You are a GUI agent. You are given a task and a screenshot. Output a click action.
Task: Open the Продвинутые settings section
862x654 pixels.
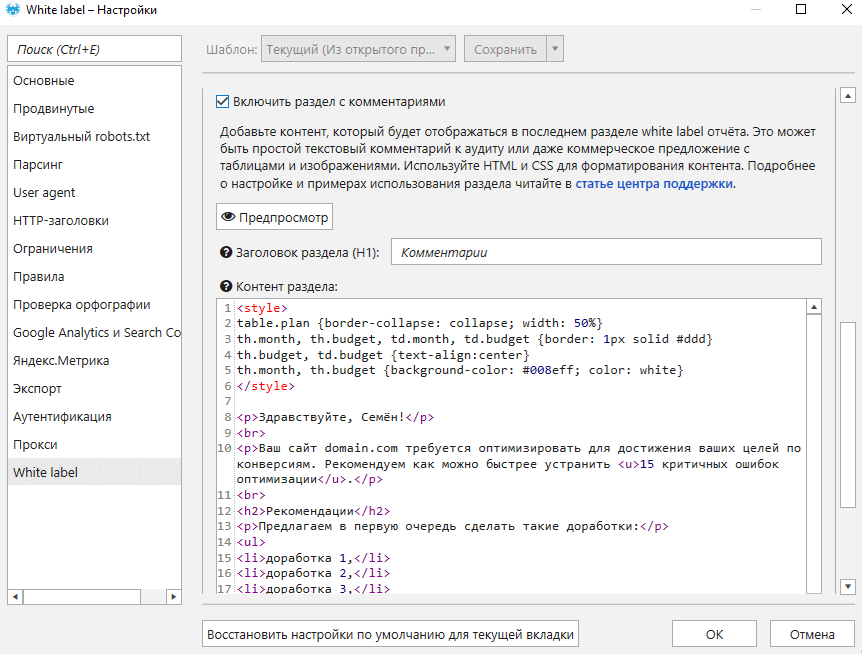click(x=94, y=109)
